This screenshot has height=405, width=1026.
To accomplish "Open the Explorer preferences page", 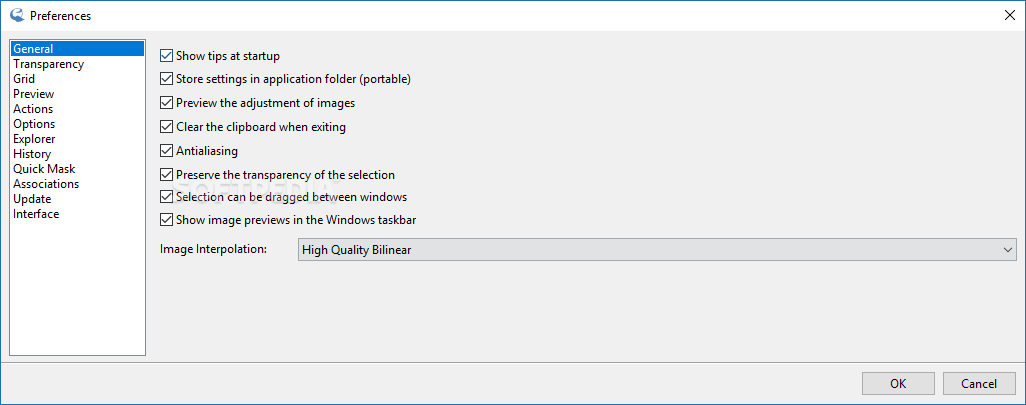I will pos(77,139).
